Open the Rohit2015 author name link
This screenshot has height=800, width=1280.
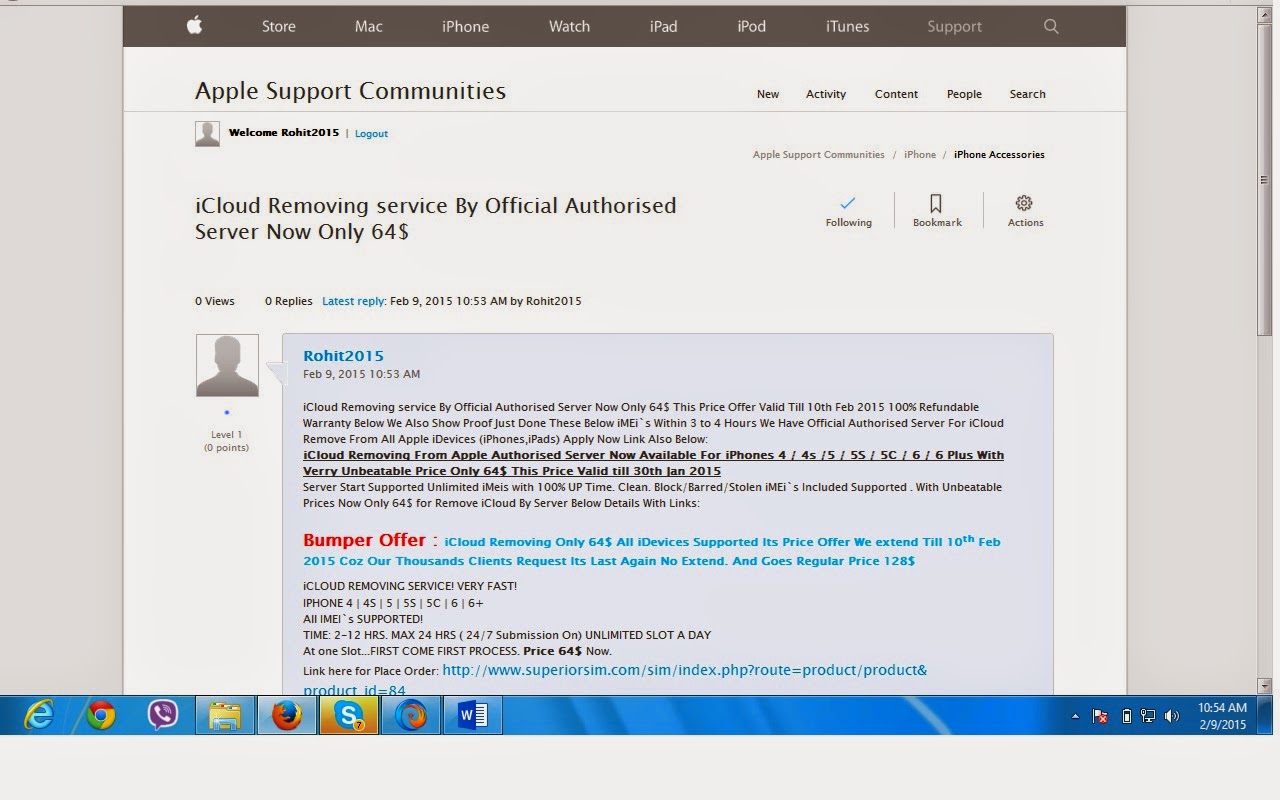[x=343, y=356]
